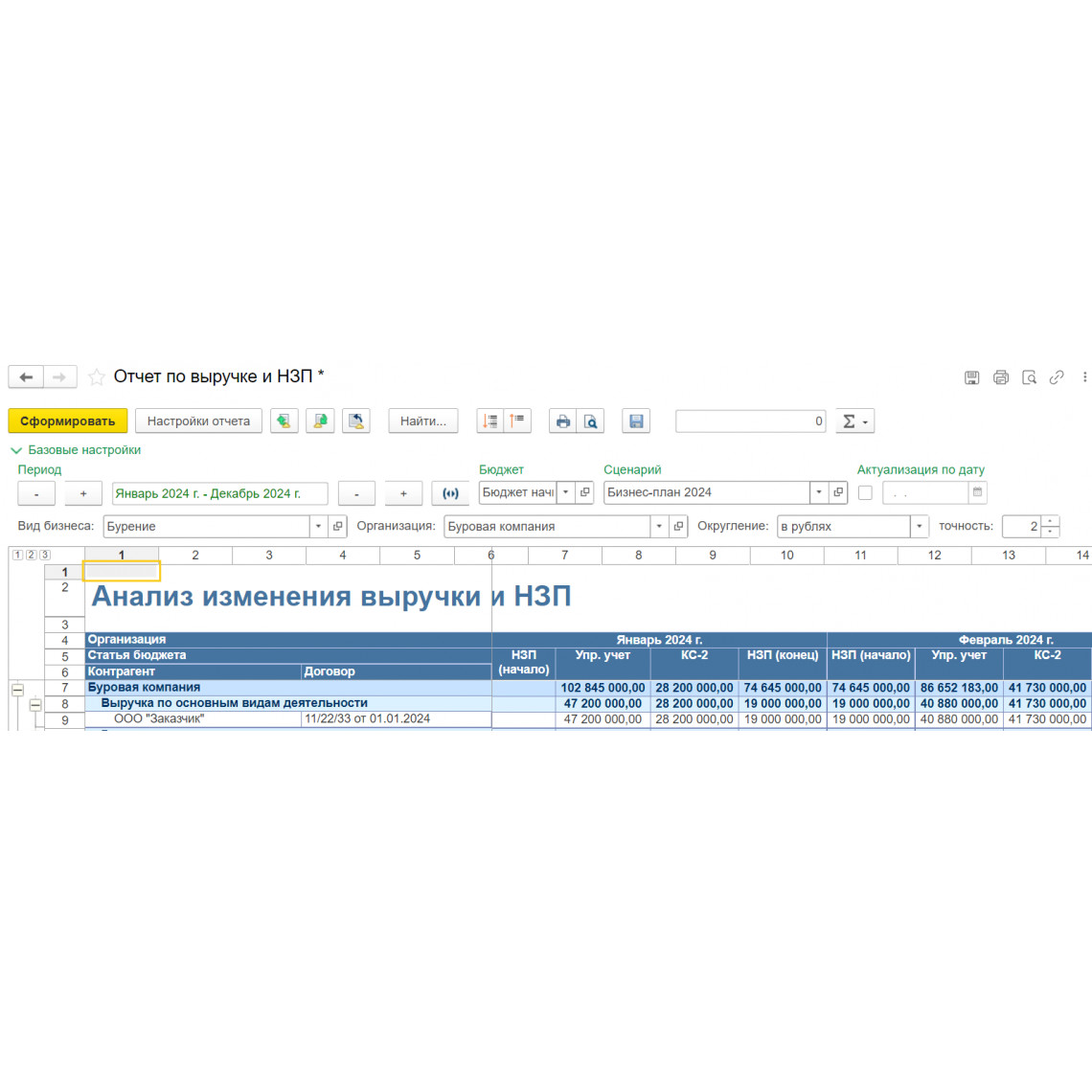
Task: Click the sum value field showing 0
Action: point(751,421)
